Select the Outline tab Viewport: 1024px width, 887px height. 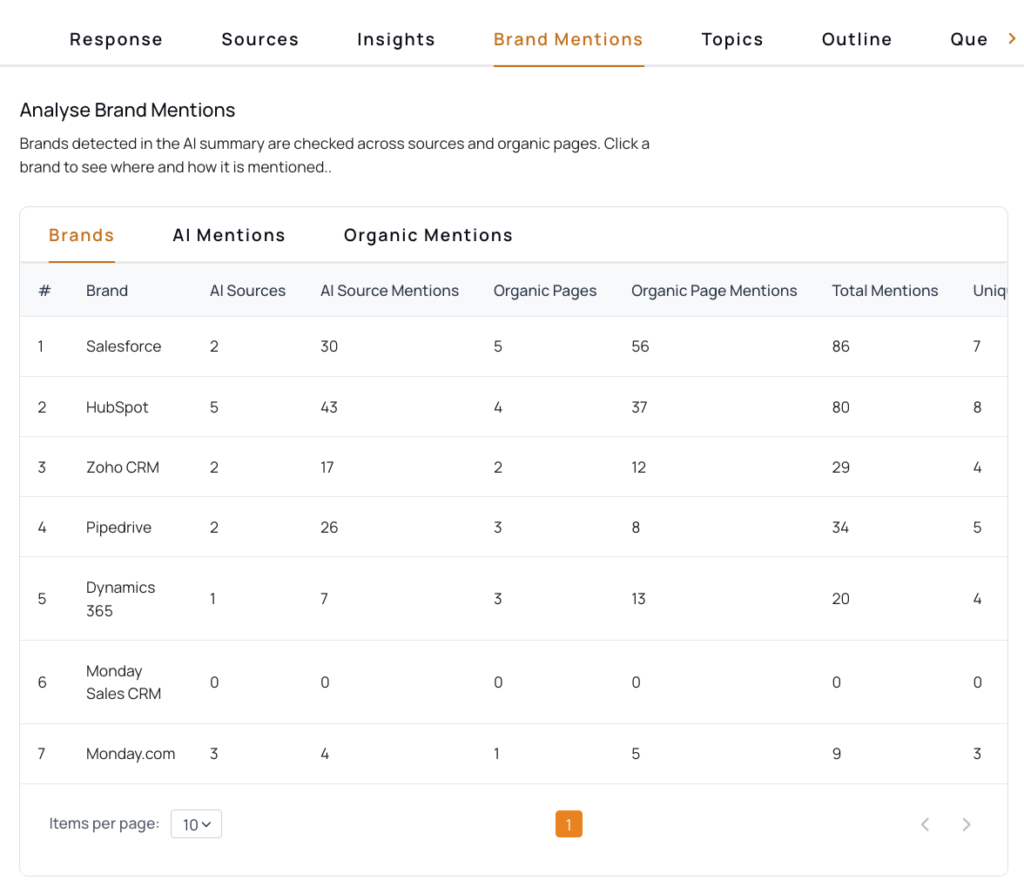coord(856,40)
